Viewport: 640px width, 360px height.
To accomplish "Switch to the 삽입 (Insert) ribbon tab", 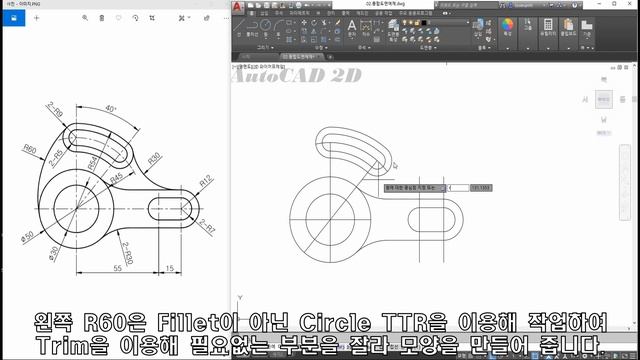I will point(264,13).
